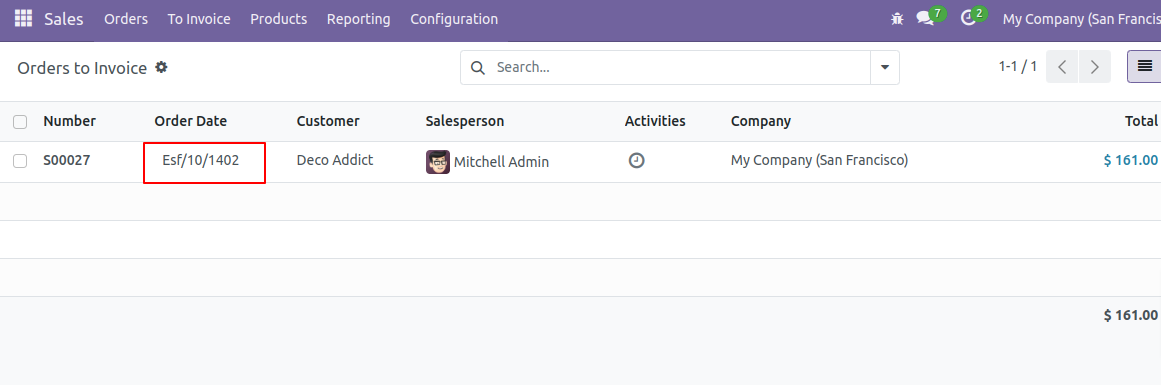Click customer Deco Addict
The width and height of the screenshot is (1161, 385).
click(x=335, y=160)
